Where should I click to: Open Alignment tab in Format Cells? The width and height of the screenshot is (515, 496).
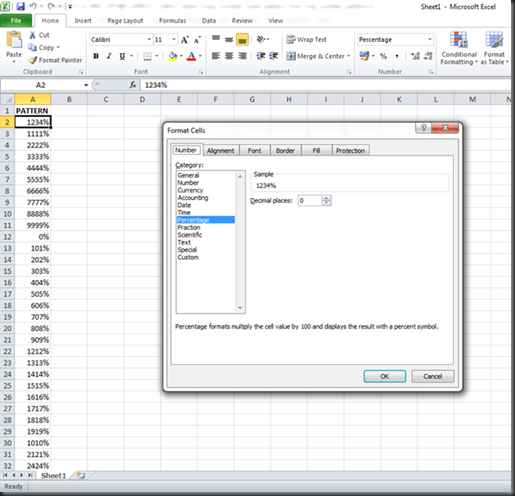(x=220, y=151)
